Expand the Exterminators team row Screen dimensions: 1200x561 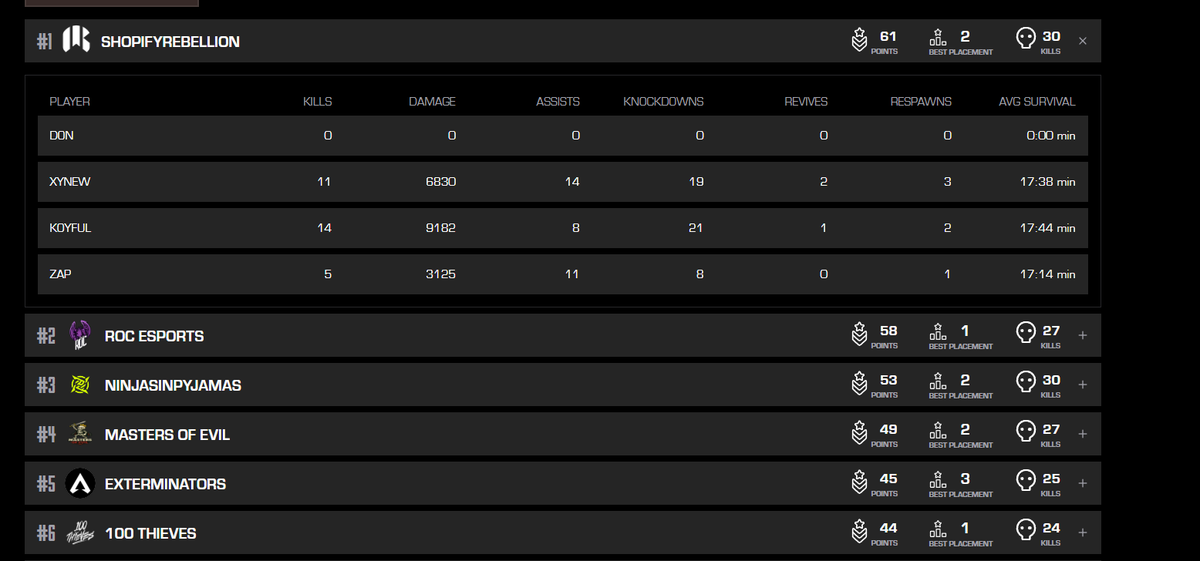click(1083, 483)
